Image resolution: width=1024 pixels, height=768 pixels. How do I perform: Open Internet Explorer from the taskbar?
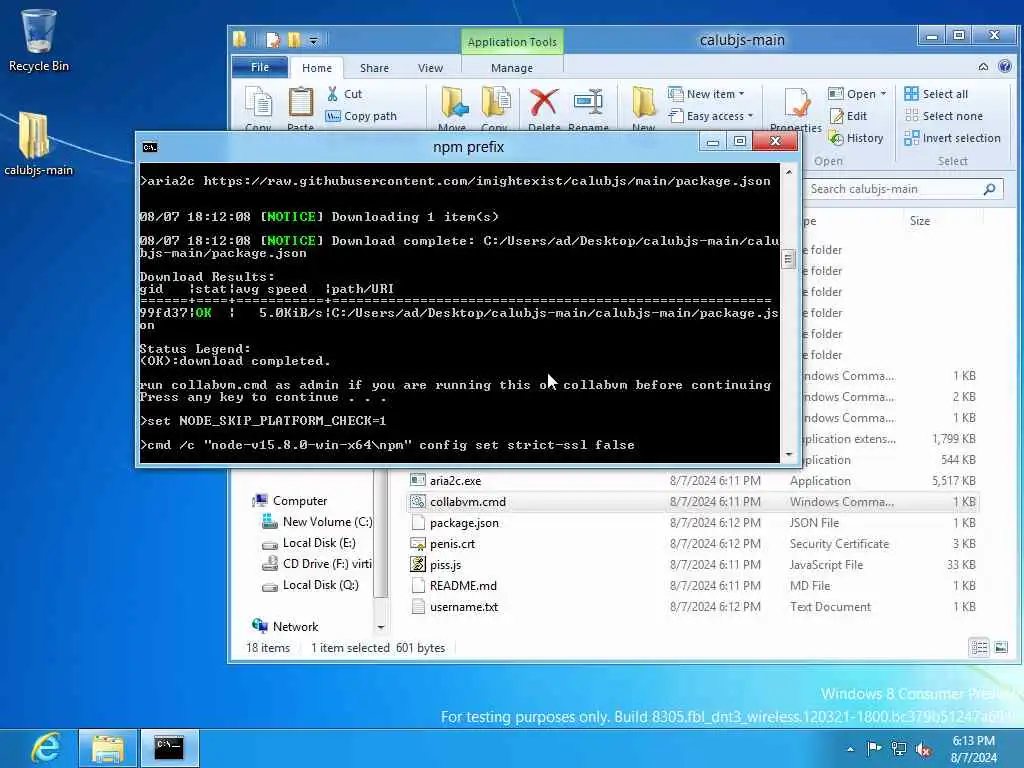click(45, 748)
